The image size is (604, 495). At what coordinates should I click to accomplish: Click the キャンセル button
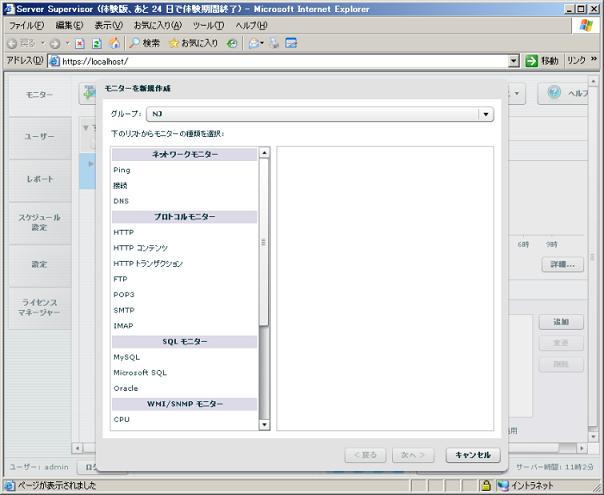(473, 455)
